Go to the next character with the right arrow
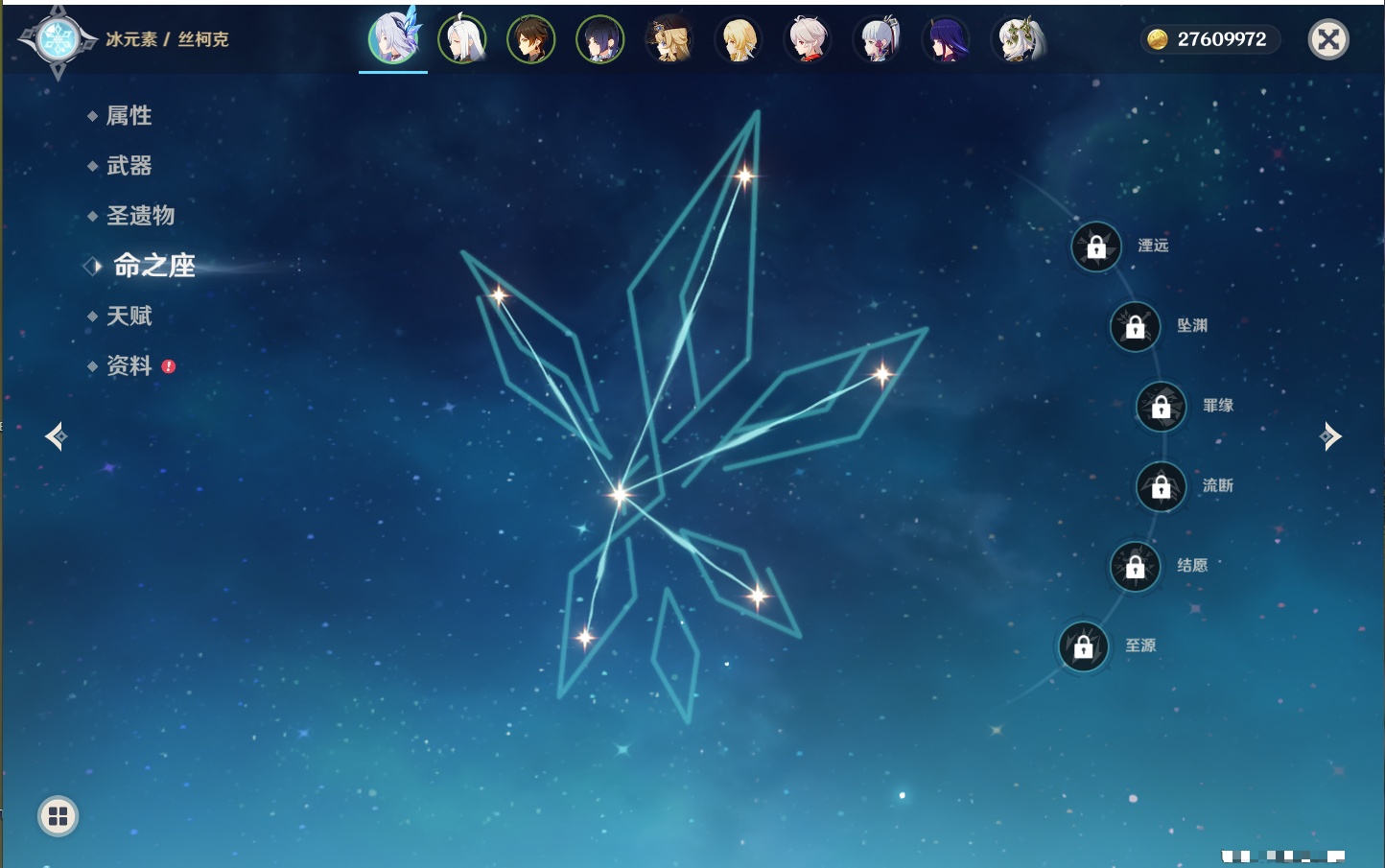The width and height of the screenshot is (1385, 868). click(x=1330, y=436)
